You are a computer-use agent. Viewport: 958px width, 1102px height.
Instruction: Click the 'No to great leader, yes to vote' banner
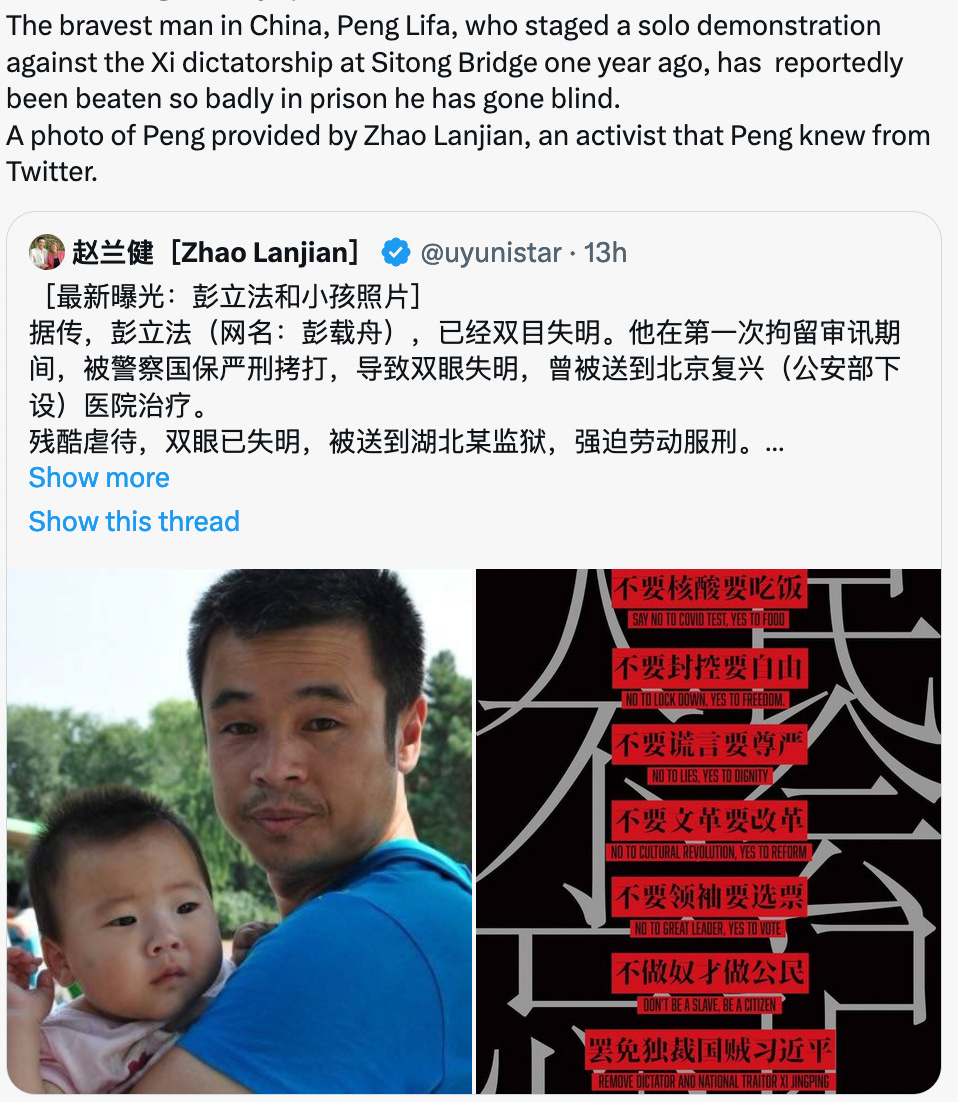coord(708,928)
